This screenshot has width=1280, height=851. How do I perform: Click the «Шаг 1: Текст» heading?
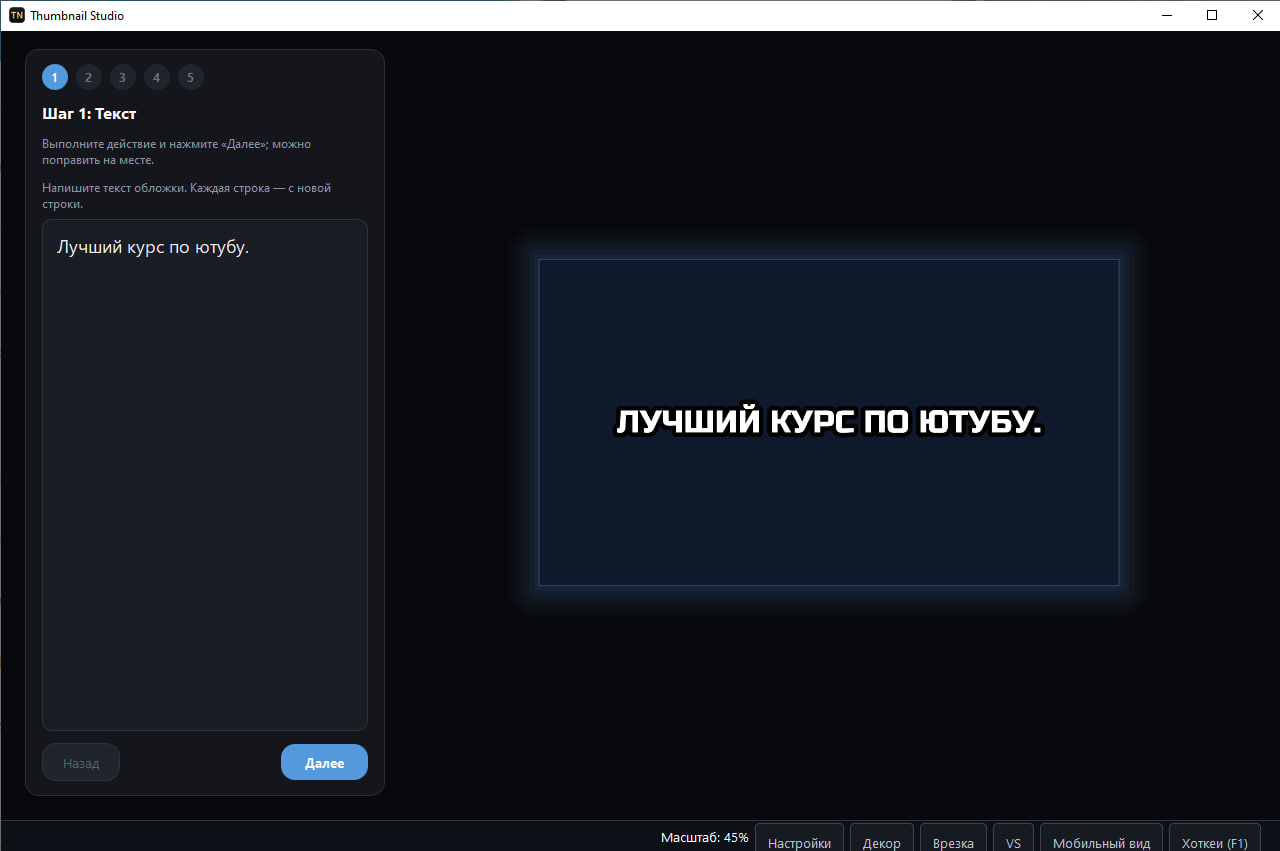pyautogui.click(x=89, y=114)
